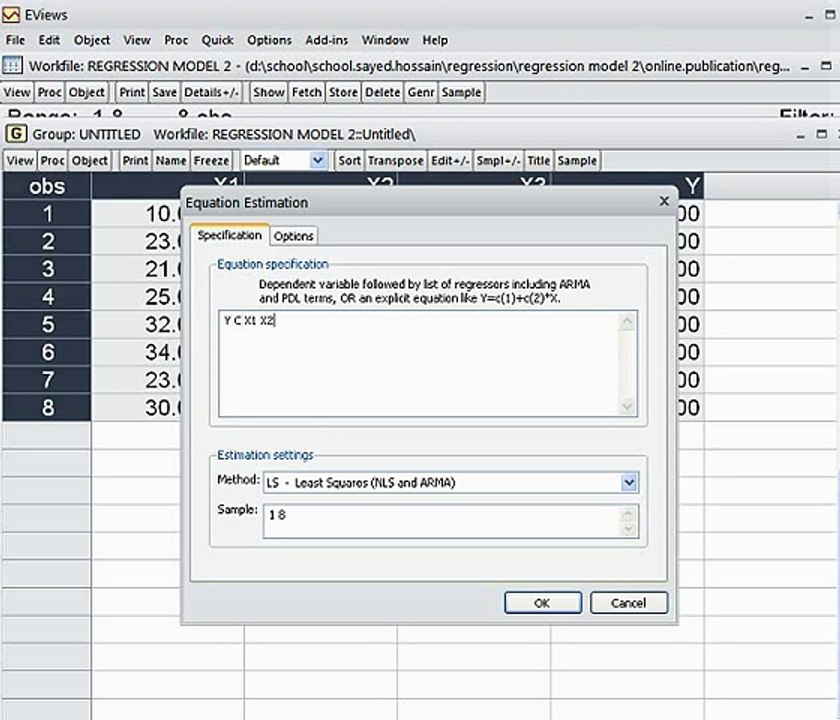
Task: Click Sample field scroll up arrow
Action: (628, 514)
